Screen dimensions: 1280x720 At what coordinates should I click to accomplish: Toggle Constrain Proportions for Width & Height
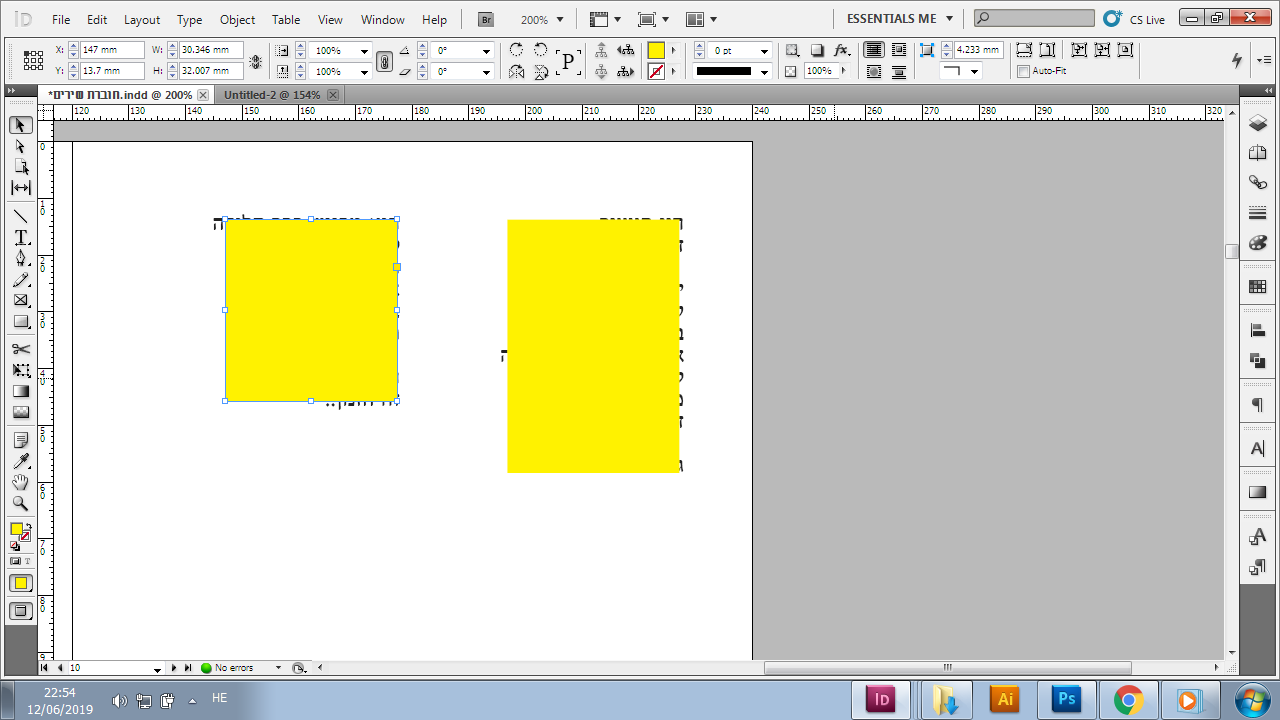point(255,61)
